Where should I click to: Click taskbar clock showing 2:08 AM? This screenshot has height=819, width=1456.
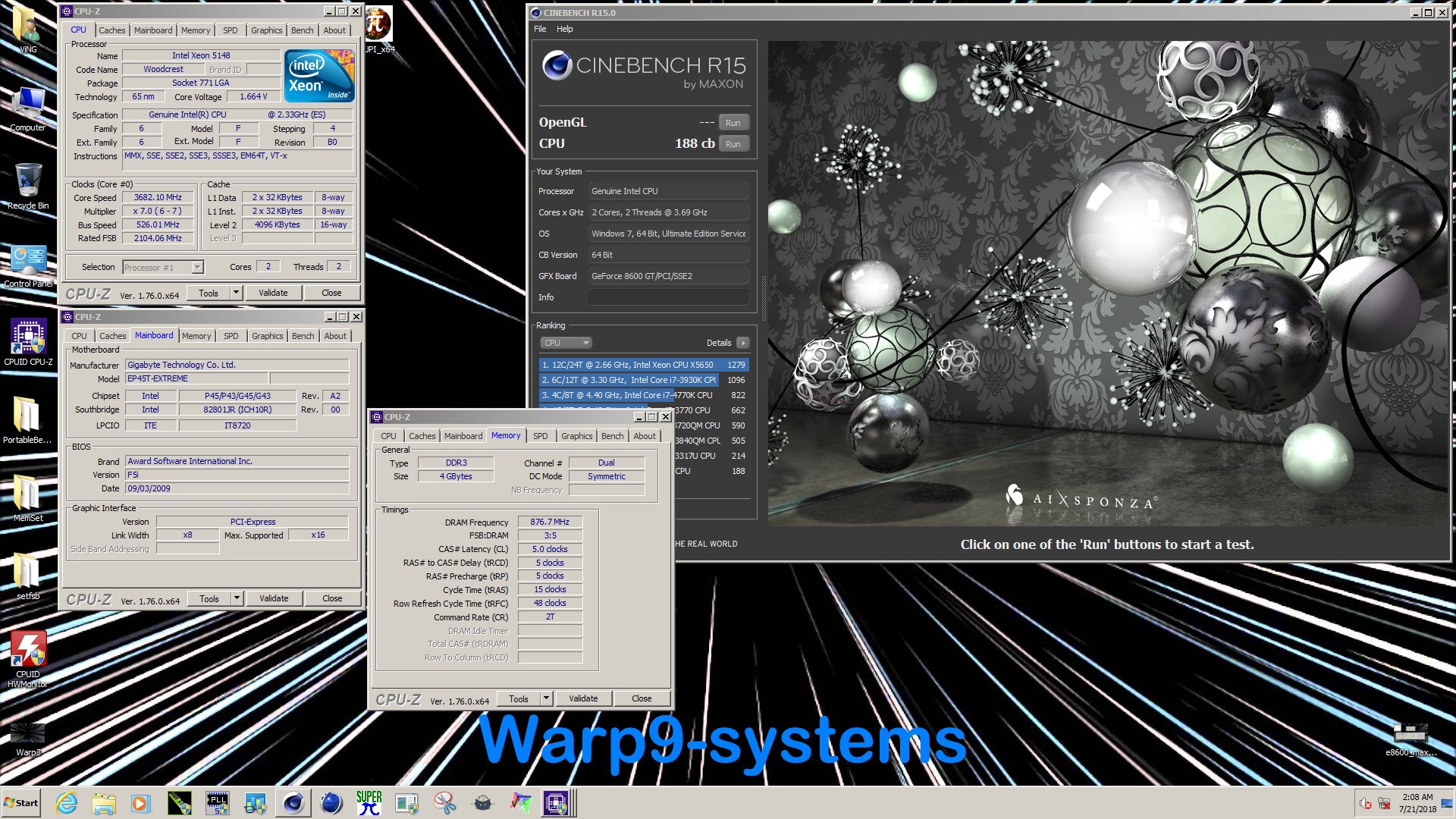pyautogui.click(x=1417, y=803)
